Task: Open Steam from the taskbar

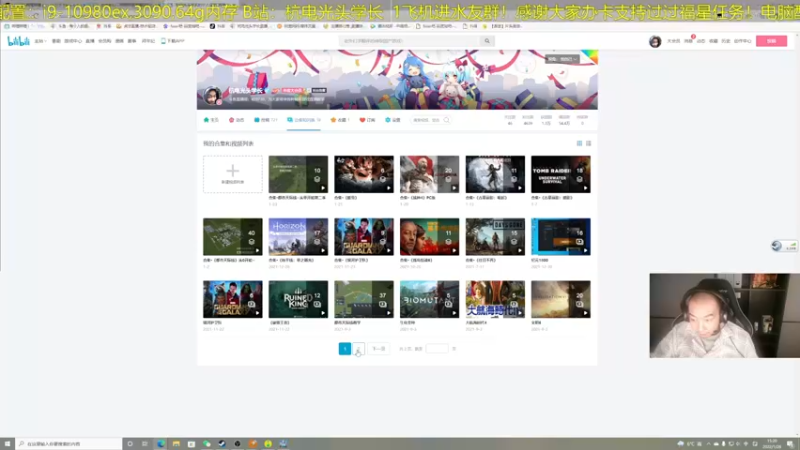Action: pos(222,444)
